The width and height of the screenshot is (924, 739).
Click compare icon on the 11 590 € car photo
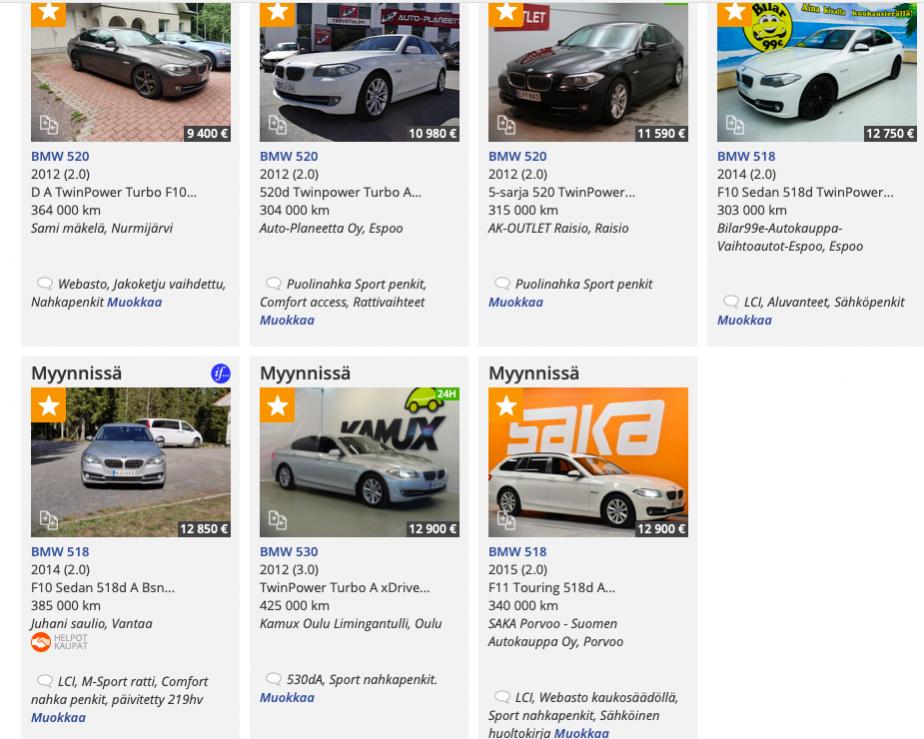click(506, 125)
